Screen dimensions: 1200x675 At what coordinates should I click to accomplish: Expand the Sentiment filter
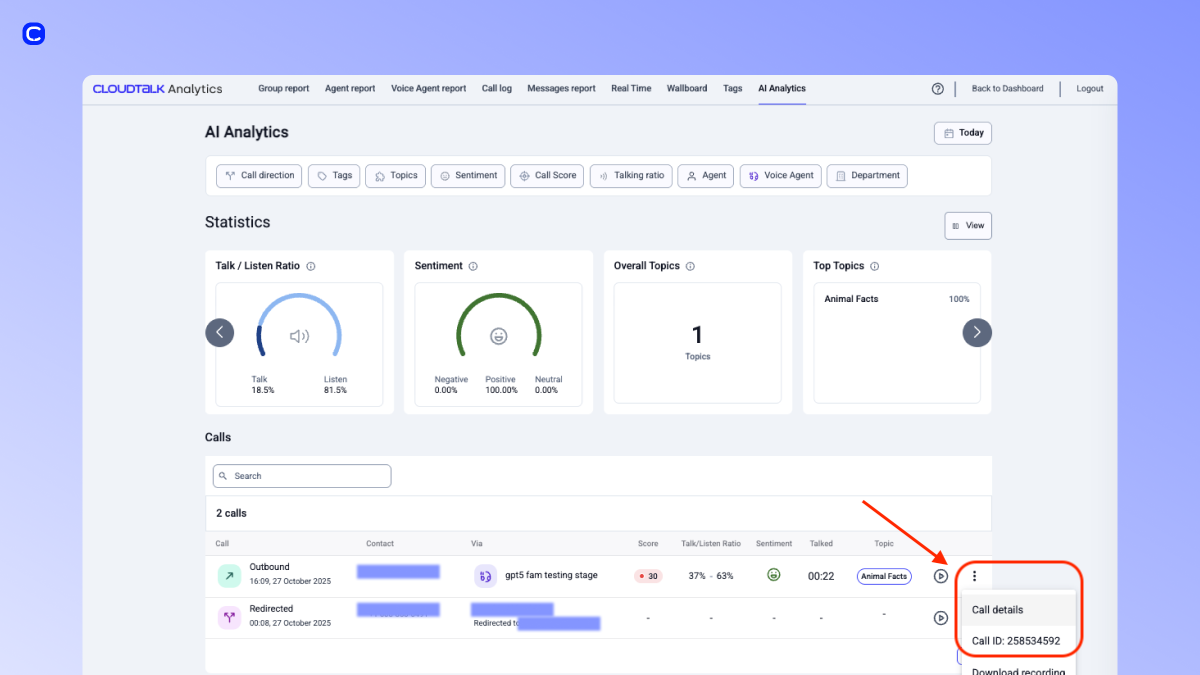(x=467, y=176)
